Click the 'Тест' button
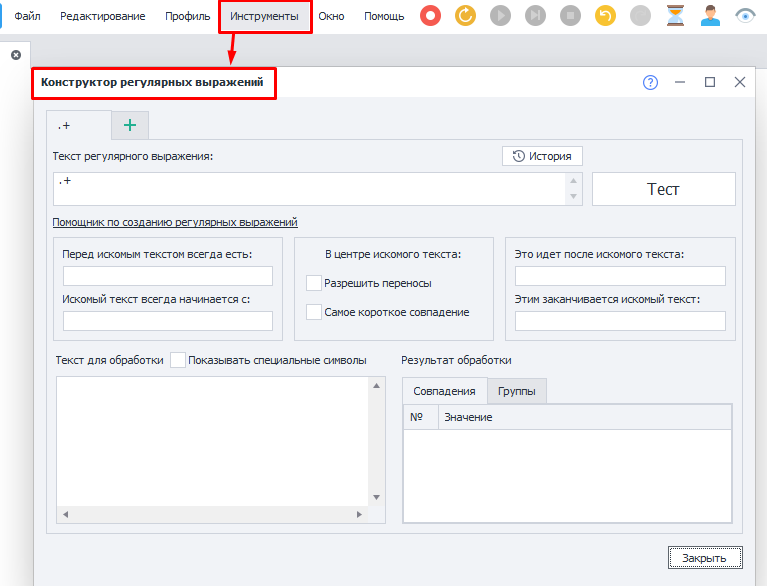 pos(663,189)
